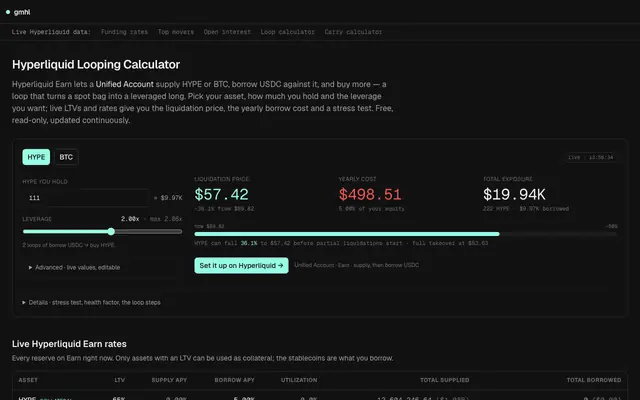Select HYPE as the loop asset
Viewport: 640px width, 400px height.
click(36, 157)
